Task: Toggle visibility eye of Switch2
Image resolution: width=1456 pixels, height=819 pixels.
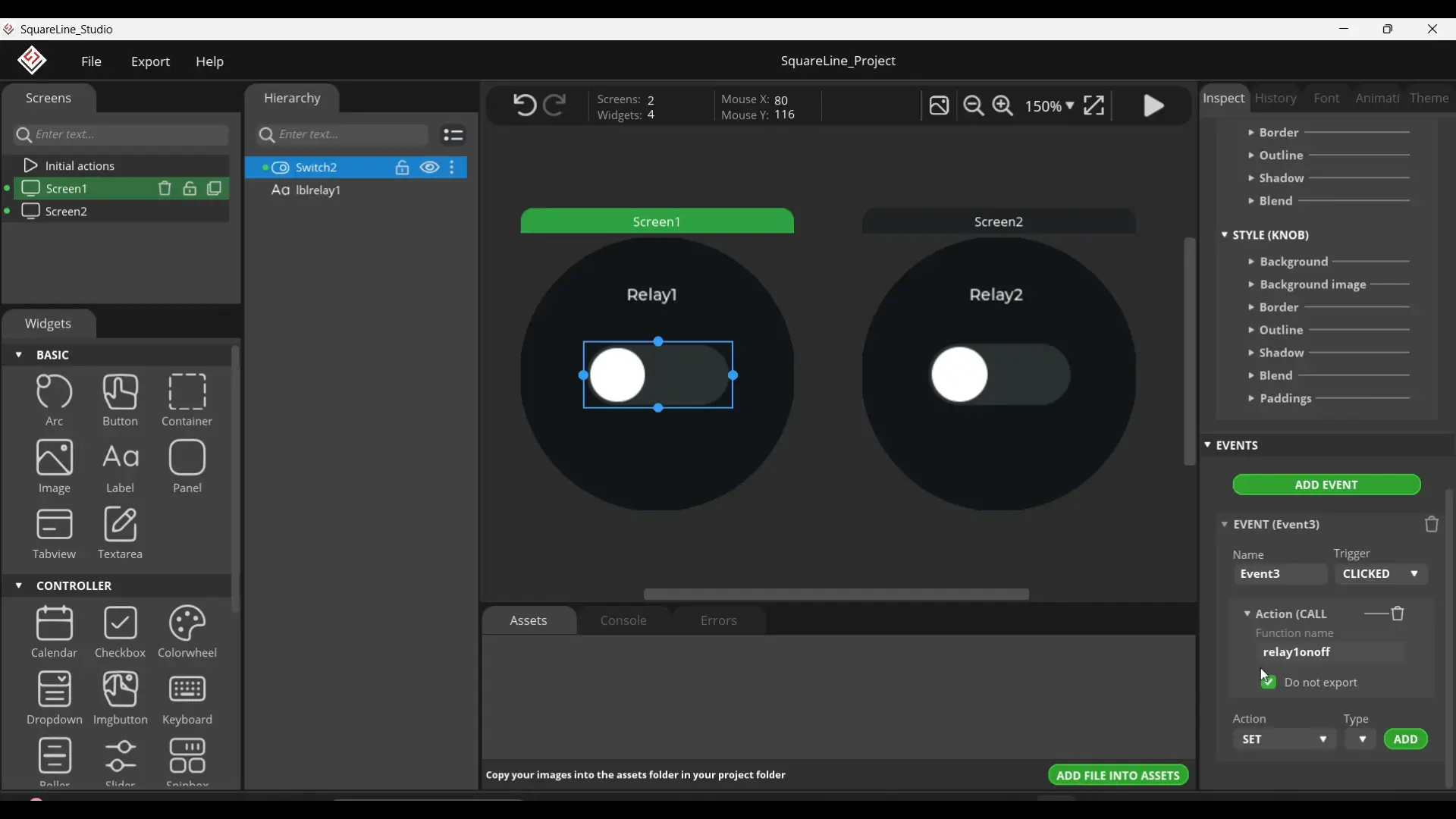Action: click(x=429, y=168)
